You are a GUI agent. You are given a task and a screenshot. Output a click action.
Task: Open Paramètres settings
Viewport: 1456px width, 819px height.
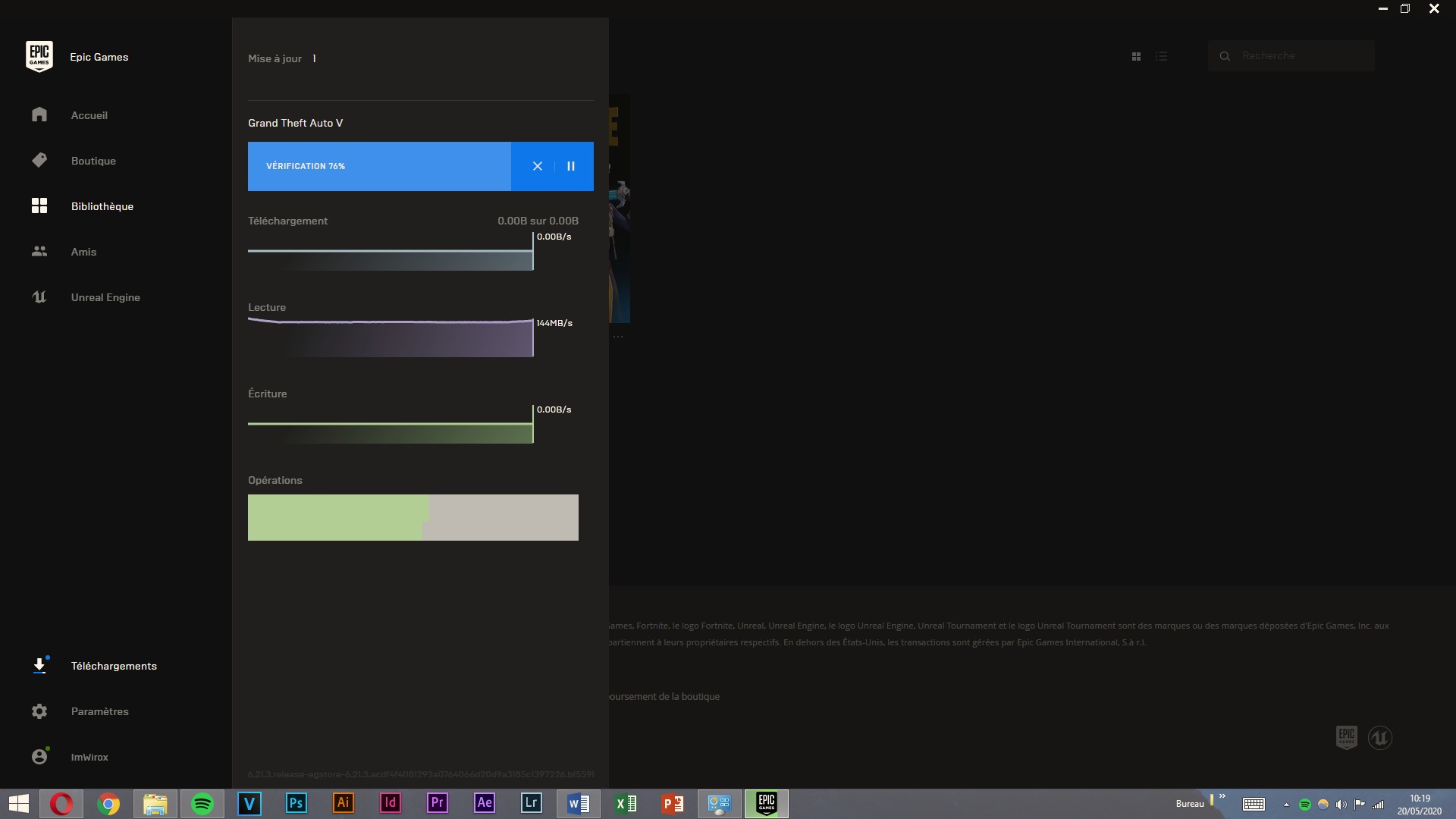click(99, 711)
